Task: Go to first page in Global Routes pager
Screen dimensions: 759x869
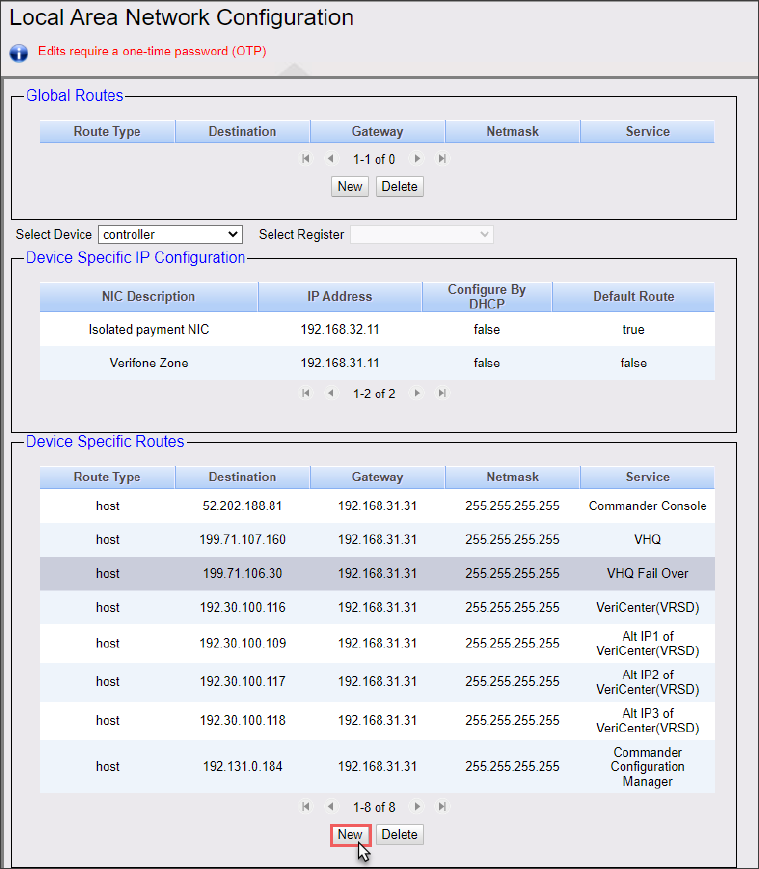Action: [306, 159]
